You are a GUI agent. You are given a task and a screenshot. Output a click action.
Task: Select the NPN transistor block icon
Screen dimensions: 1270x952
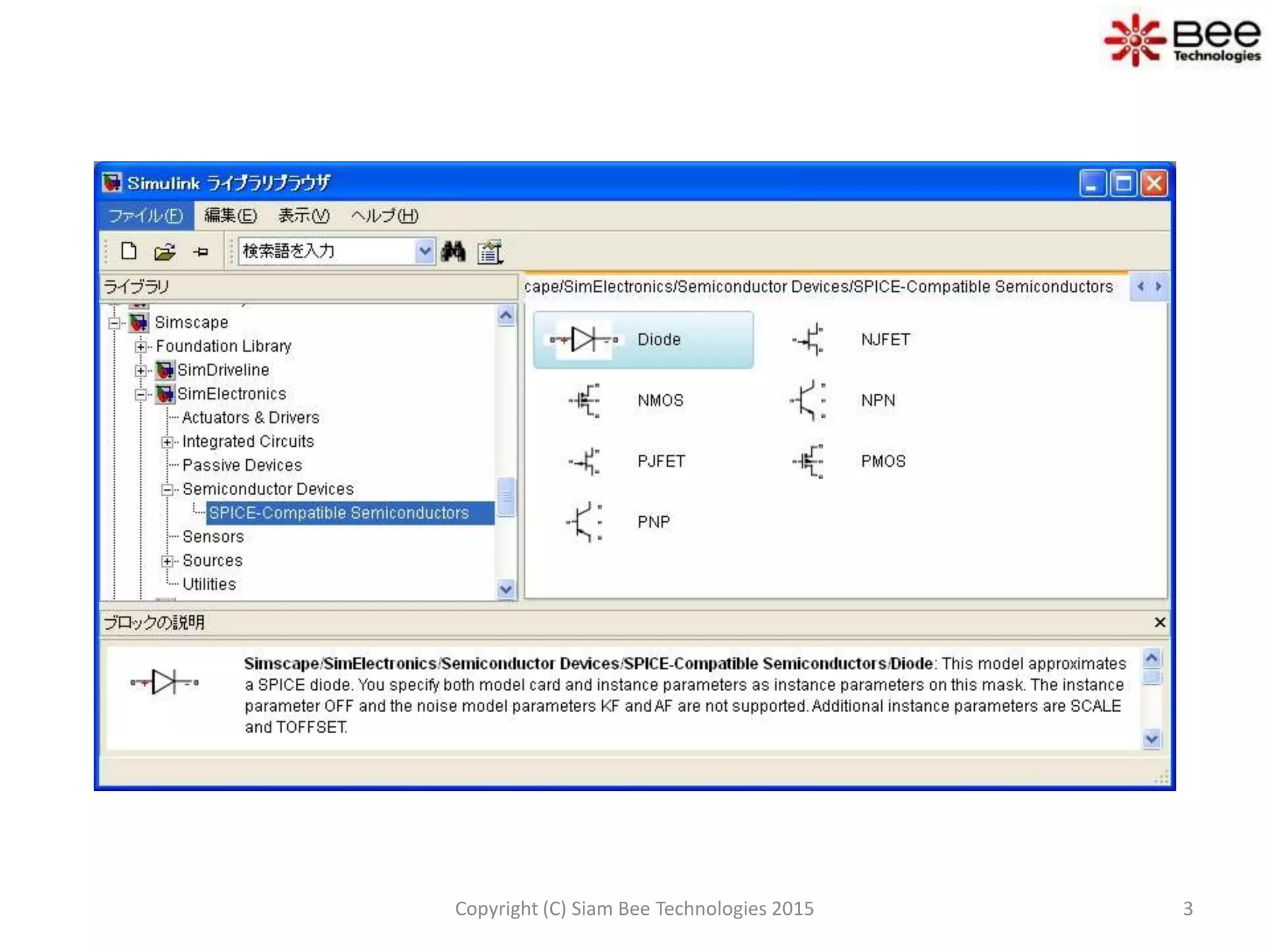pos(809,400)
